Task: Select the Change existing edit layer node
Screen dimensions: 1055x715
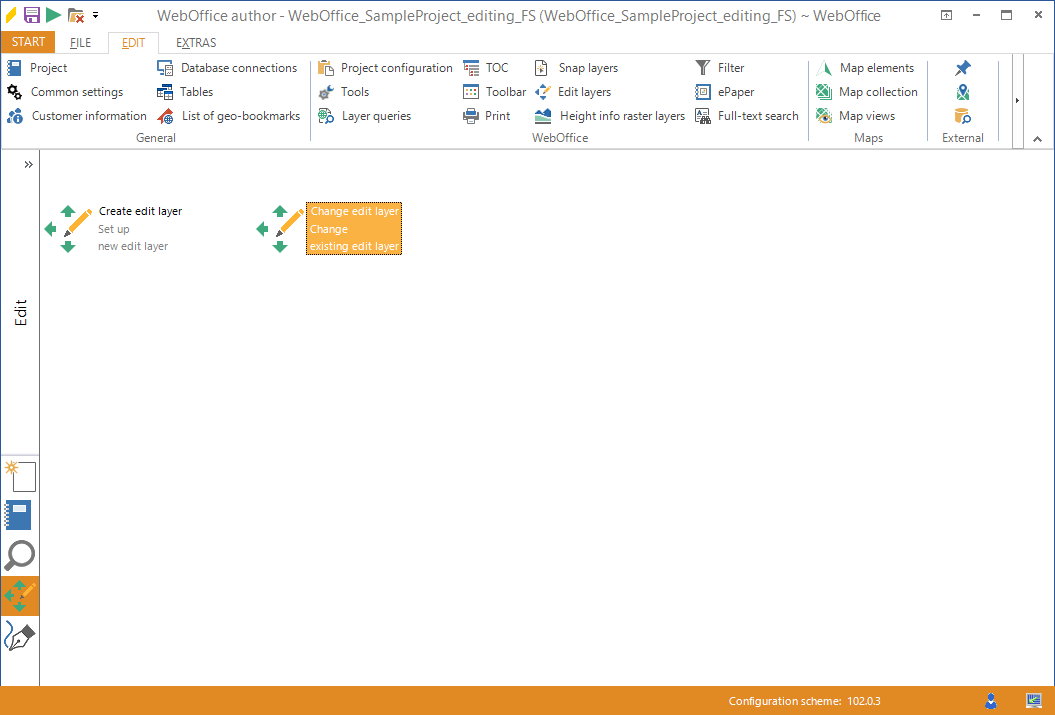Action: 353,228
